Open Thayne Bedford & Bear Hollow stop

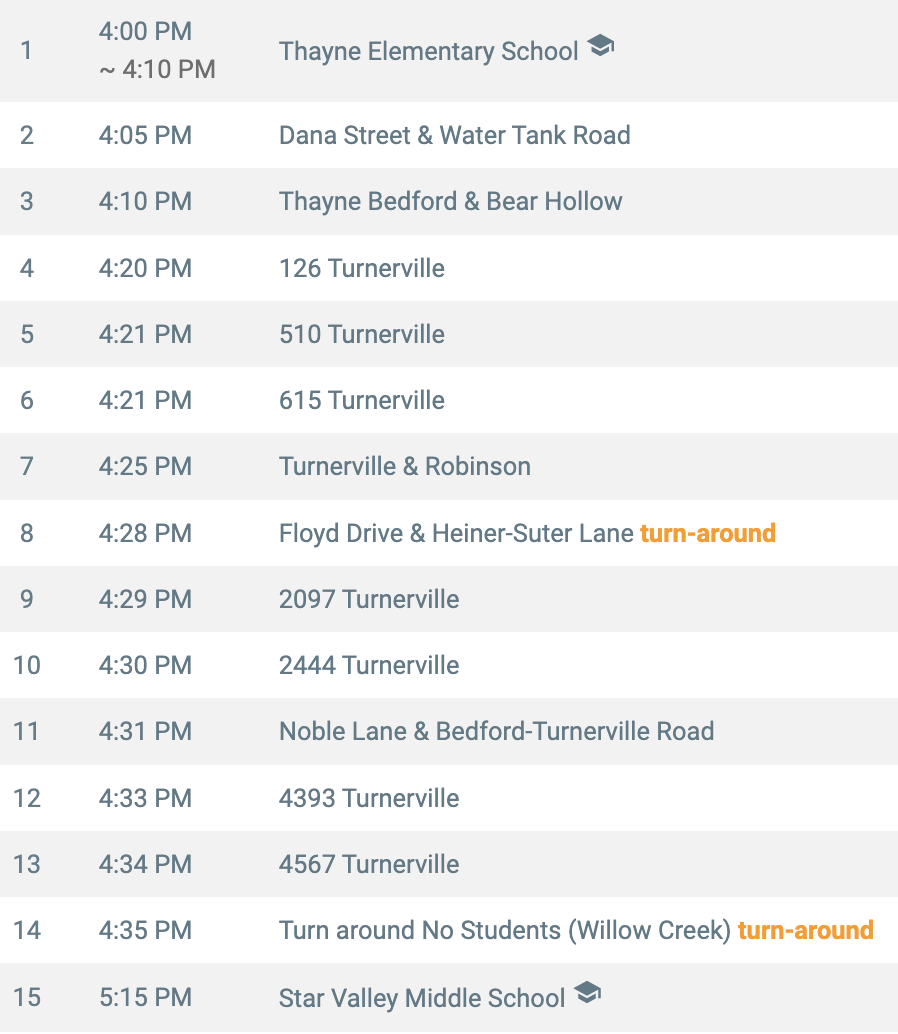click(x=450, y=201)
